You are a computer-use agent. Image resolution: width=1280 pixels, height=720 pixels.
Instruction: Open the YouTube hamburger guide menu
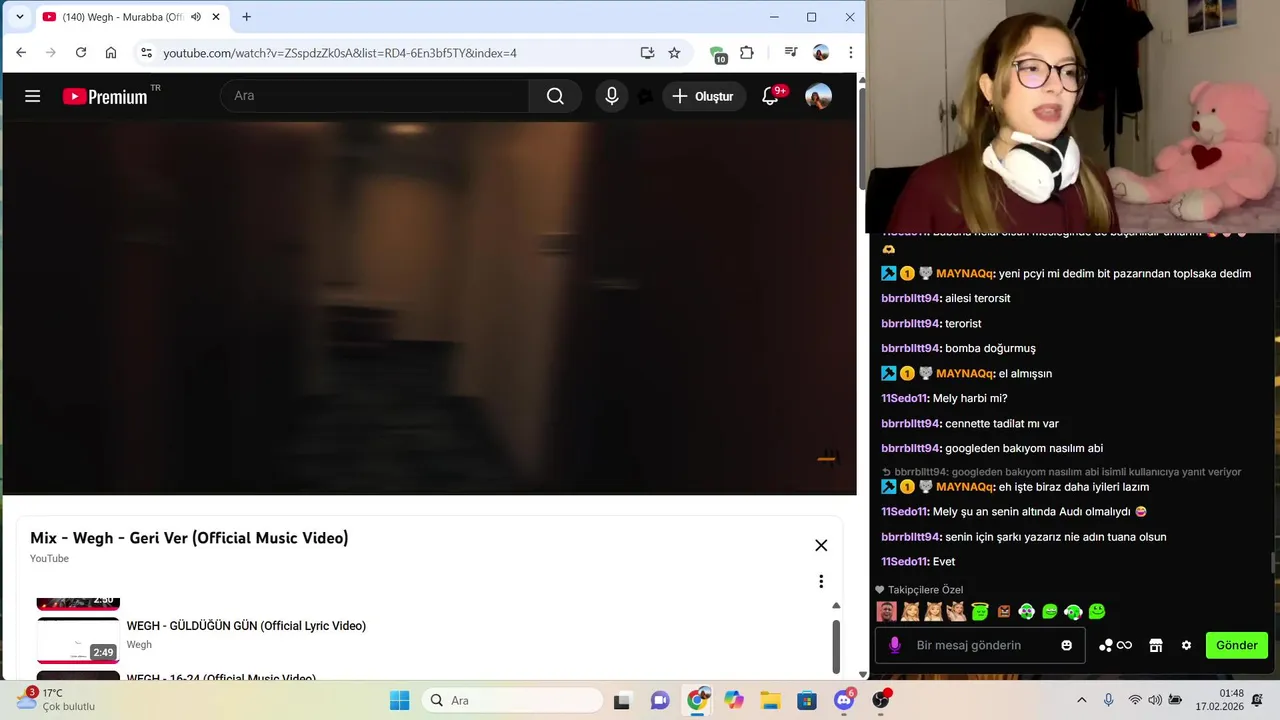click(33, 96)
